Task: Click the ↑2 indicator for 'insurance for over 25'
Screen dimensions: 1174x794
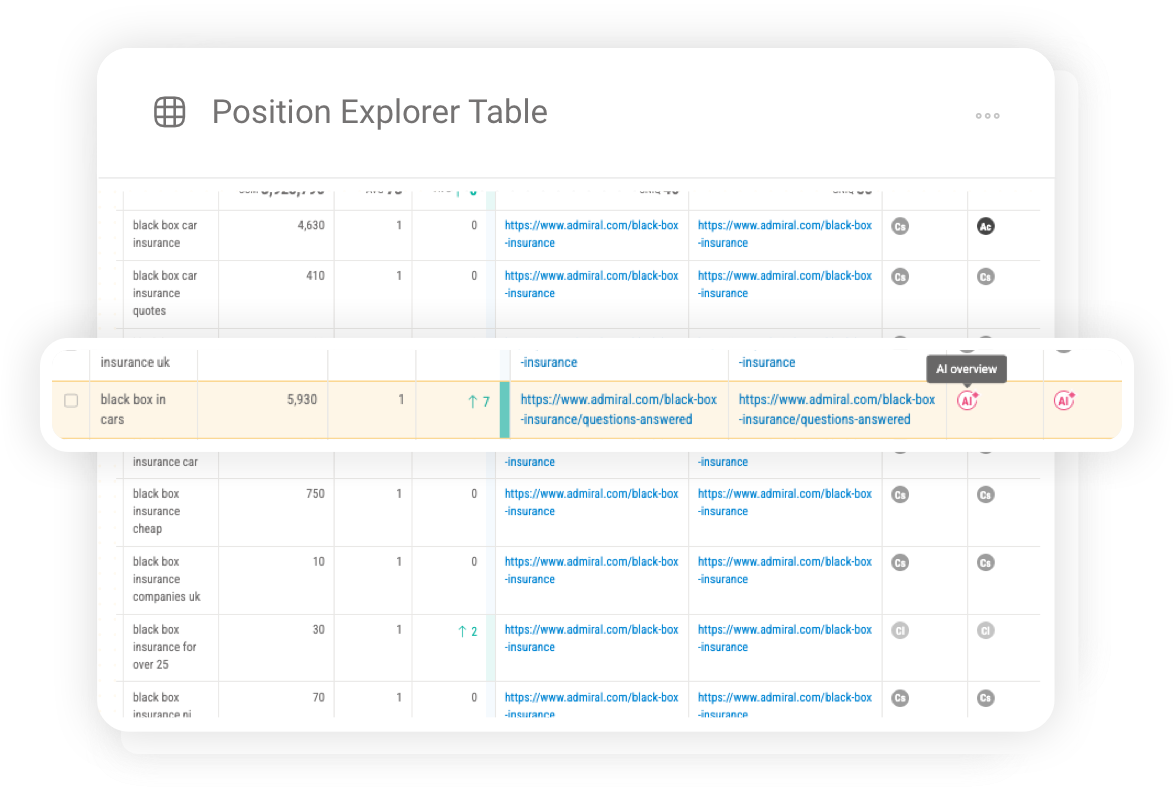Action: coord(466,630)
